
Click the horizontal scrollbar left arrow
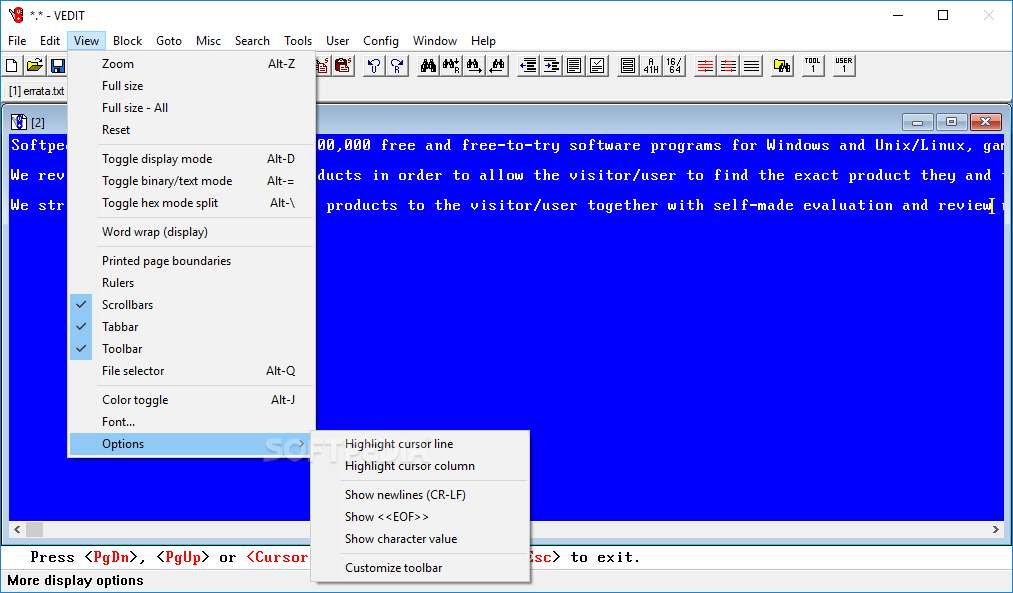(17, 530)
